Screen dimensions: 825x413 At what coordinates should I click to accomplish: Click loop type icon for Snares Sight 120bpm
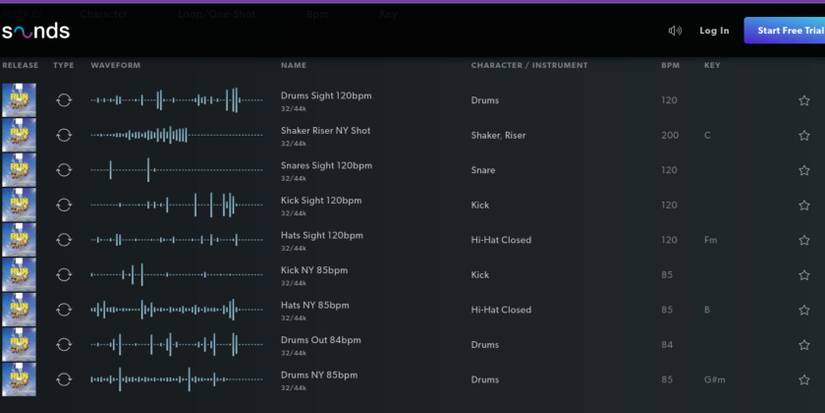64,170
